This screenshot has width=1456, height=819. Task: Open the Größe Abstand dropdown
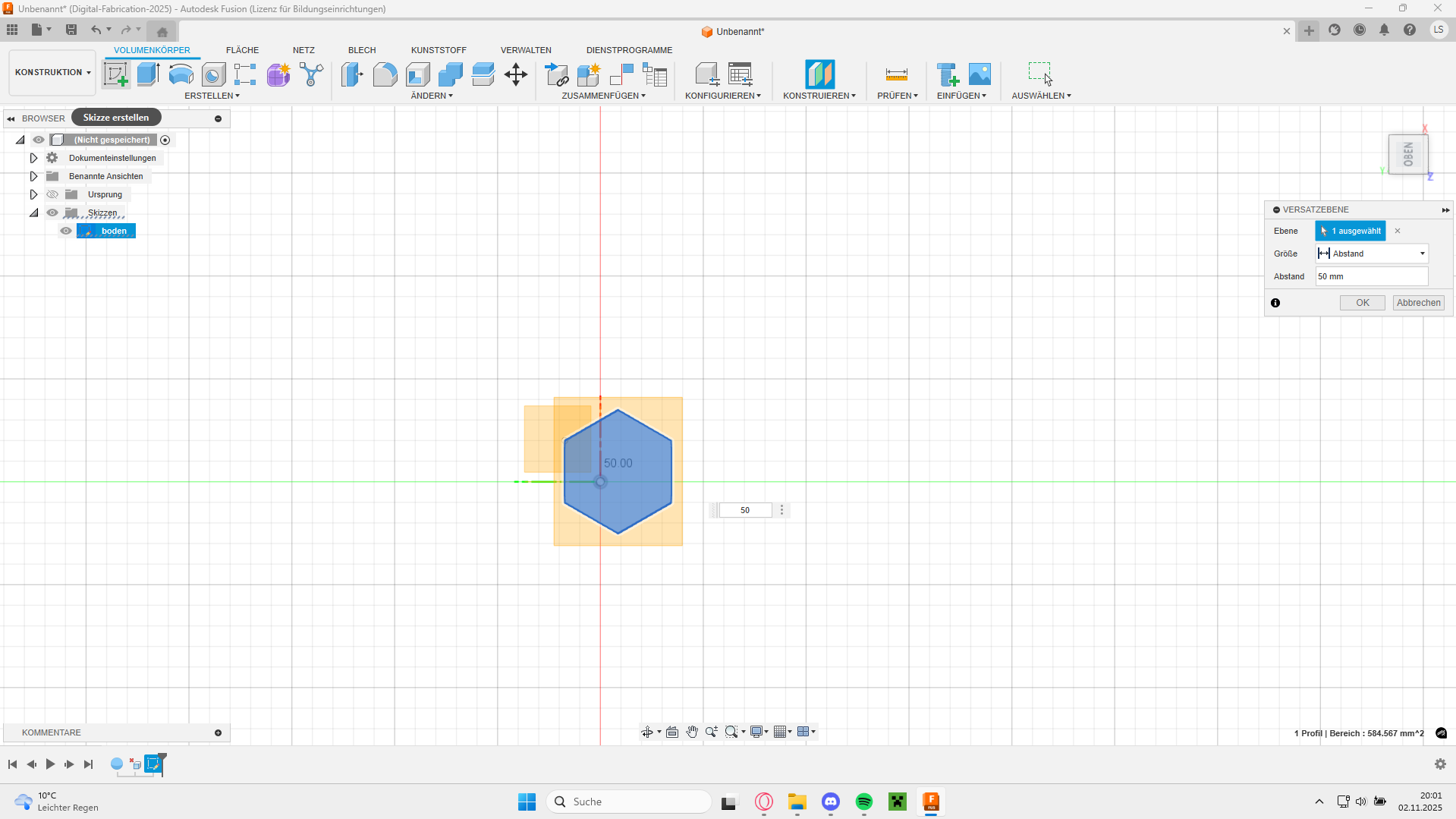(1372, 254)
